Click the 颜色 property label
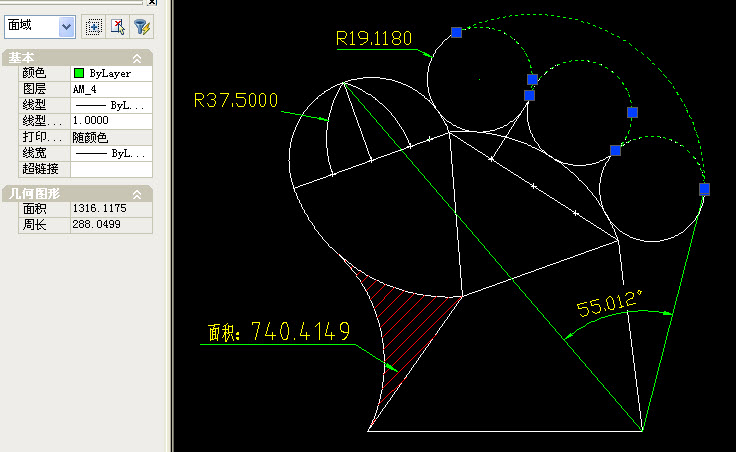 34,73
